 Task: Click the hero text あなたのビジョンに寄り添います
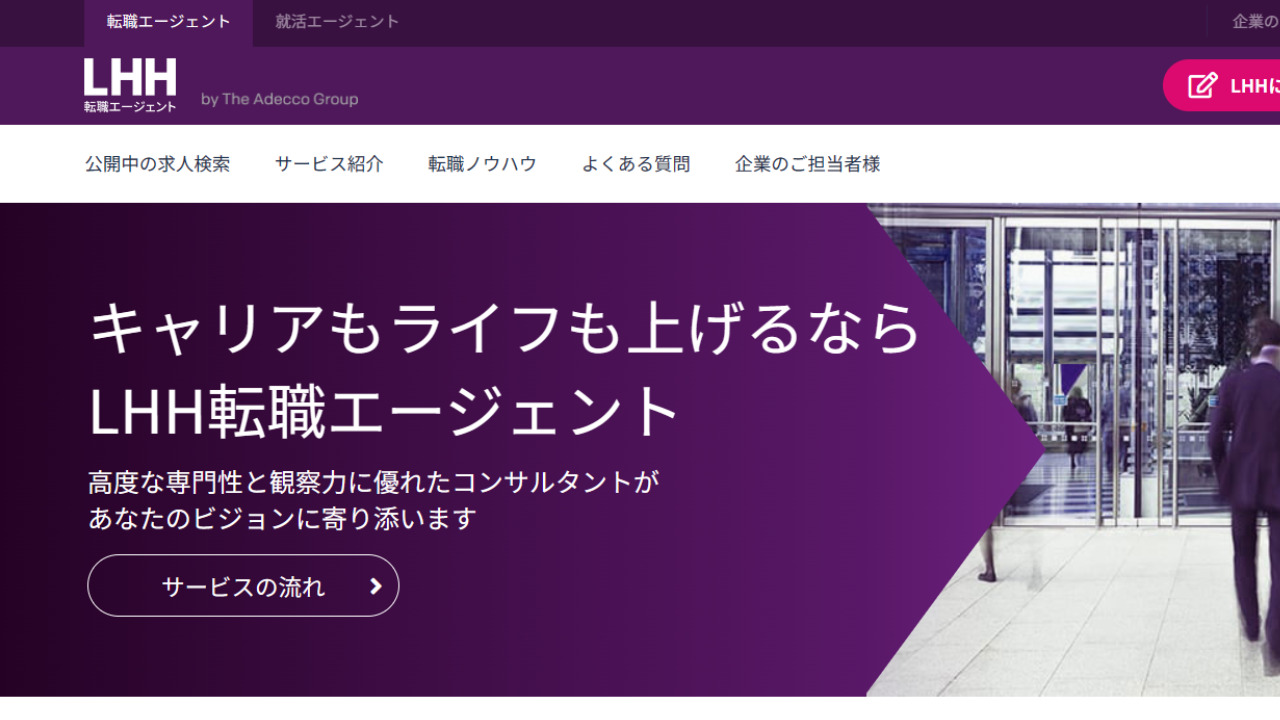click(x=282, y=519)
